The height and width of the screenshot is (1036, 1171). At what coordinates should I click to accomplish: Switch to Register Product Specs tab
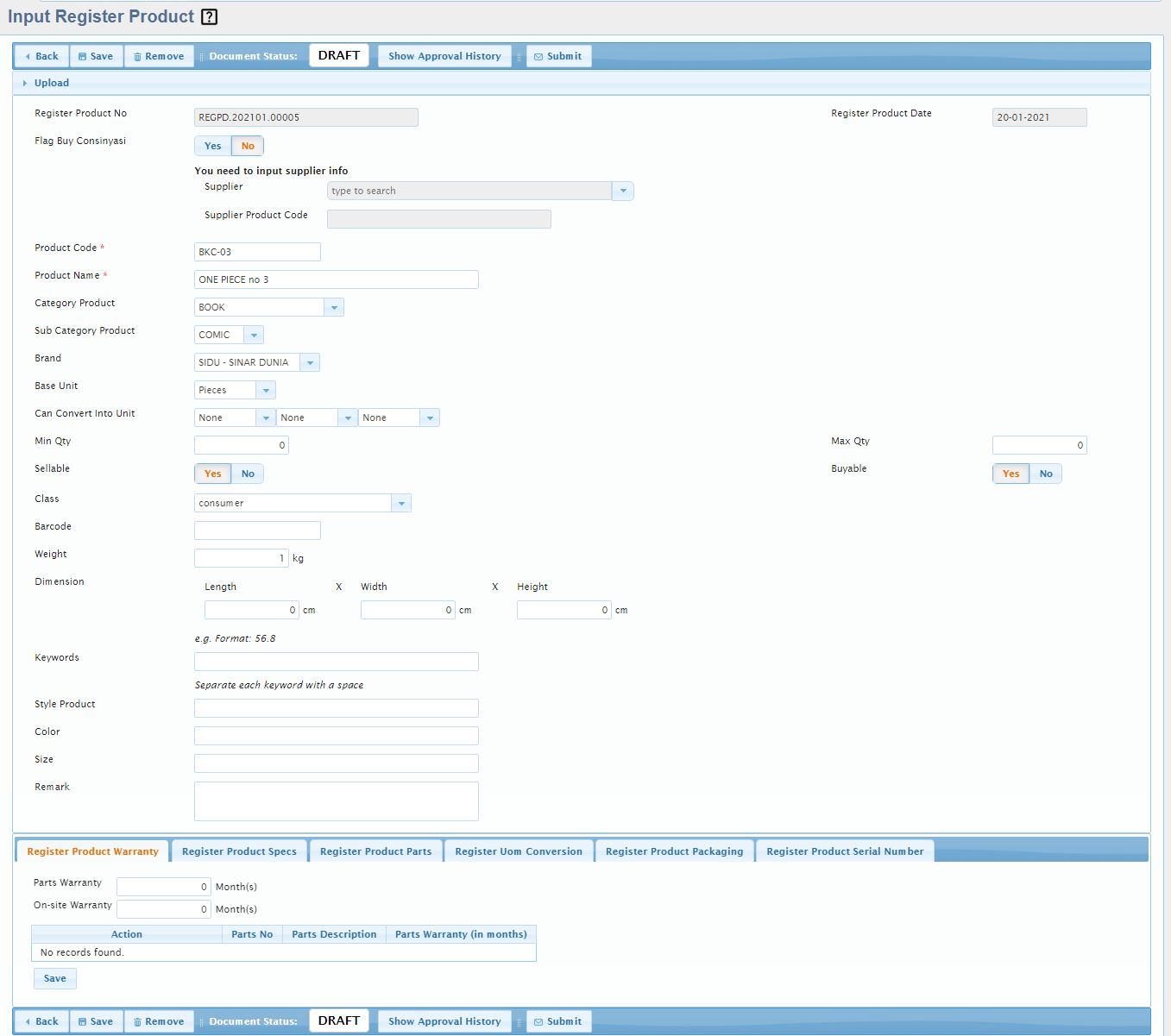tap(239, 851)
